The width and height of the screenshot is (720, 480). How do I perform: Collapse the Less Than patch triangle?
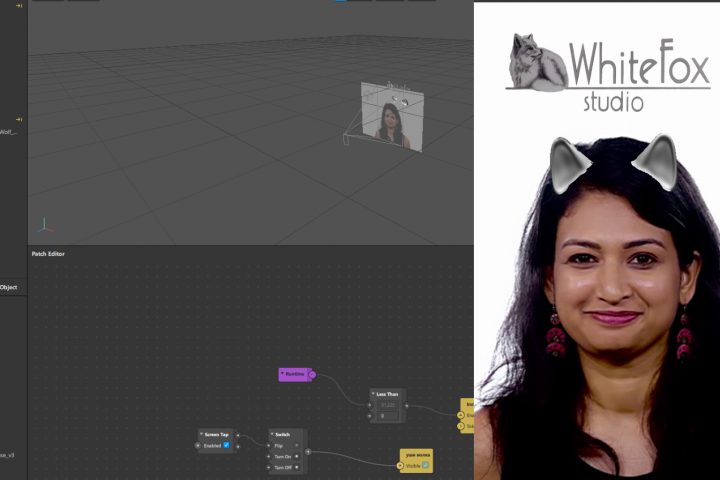(373, 394)
